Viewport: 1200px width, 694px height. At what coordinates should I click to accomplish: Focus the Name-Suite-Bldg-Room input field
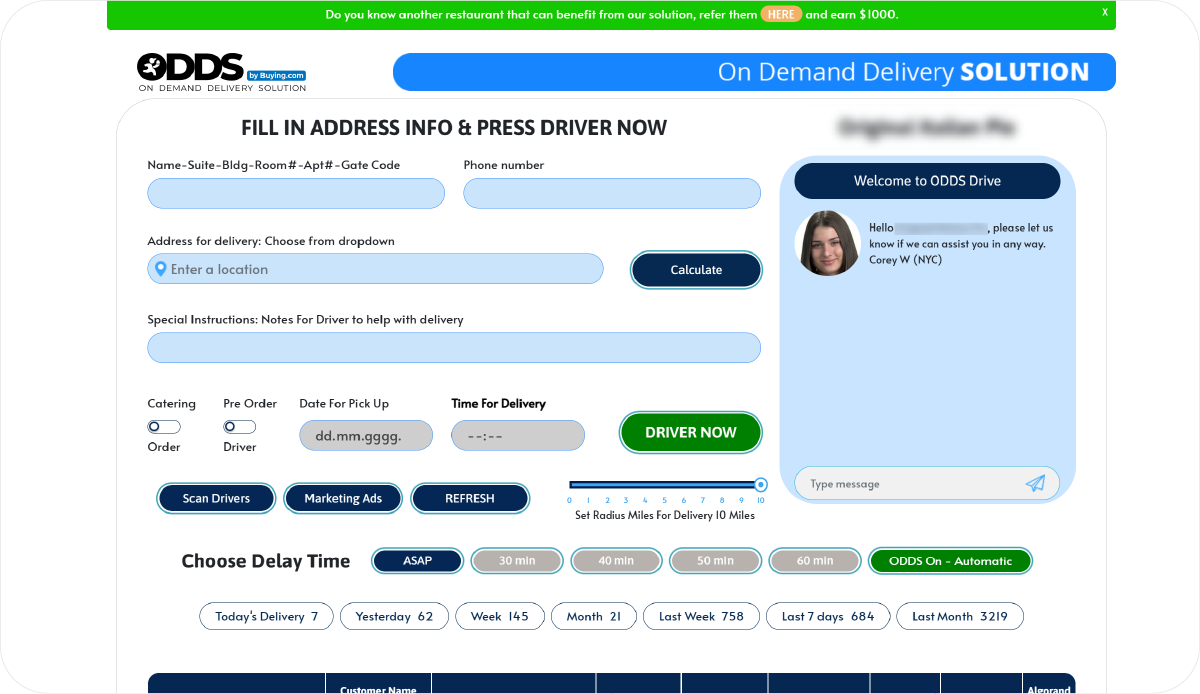click(x=296, y=194)
